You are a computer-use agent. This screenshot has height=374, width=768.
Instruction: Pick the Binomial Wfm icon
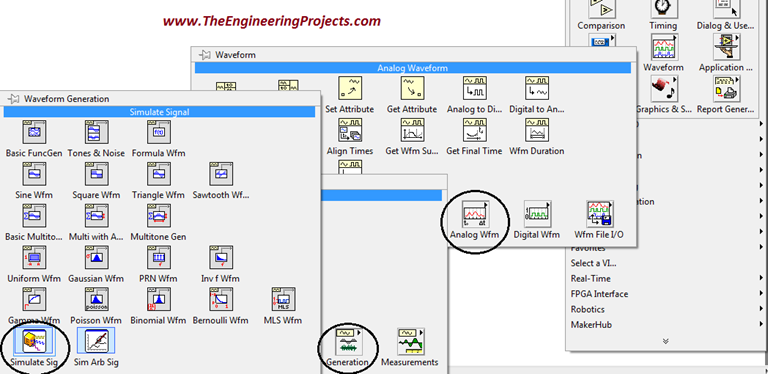point(159,299)
